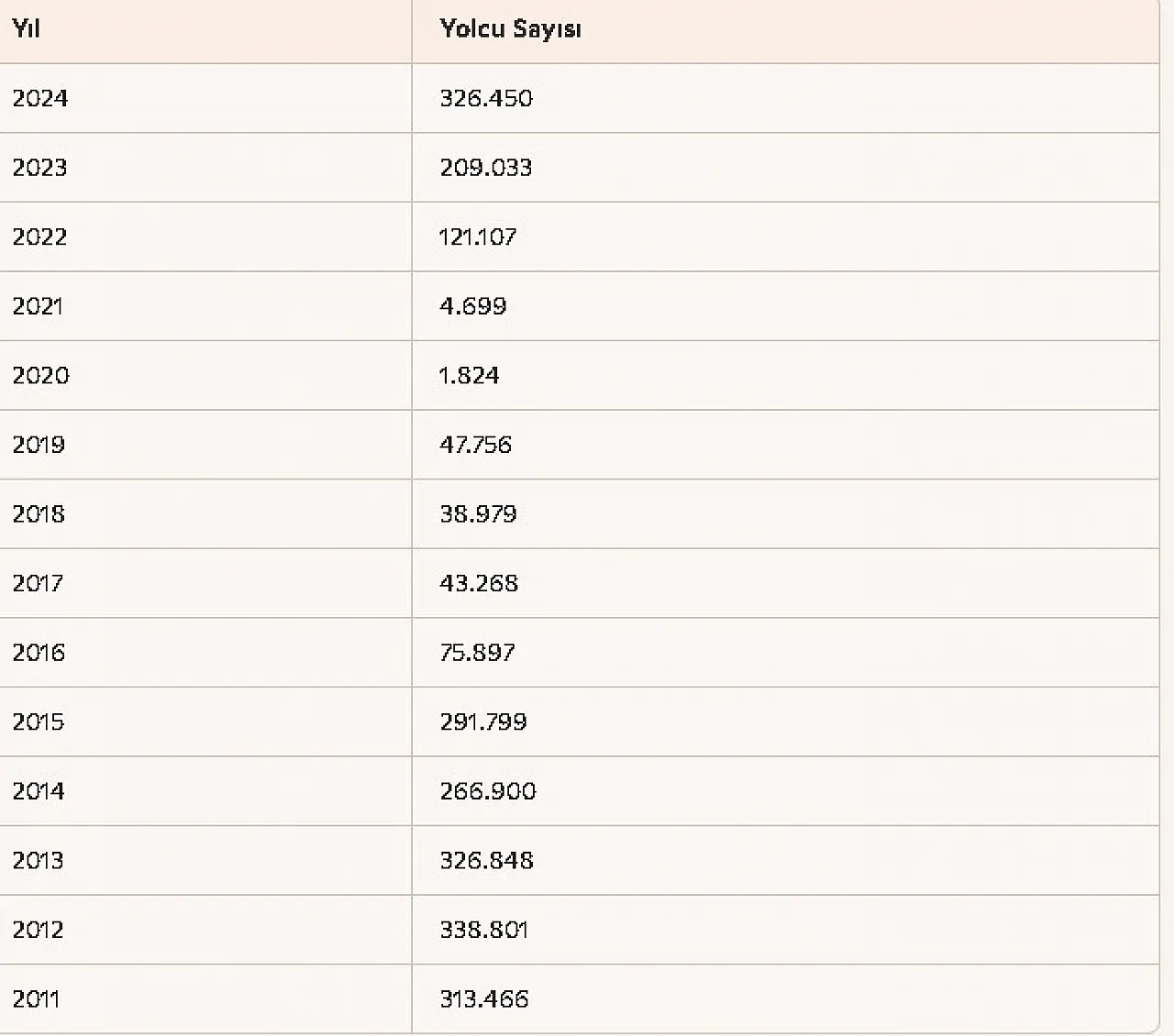The width and height of the screenshot is (1174, 1036).
Task: Select the 2013 year cell
Action: point(39,860)
